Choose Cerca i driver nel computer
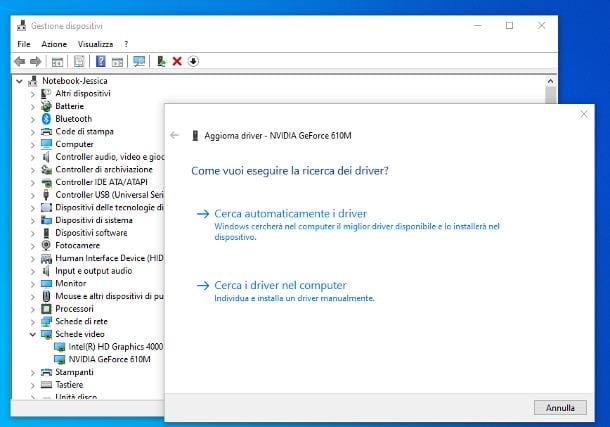Viewport: 610px width, 427px height. (280, 285)
